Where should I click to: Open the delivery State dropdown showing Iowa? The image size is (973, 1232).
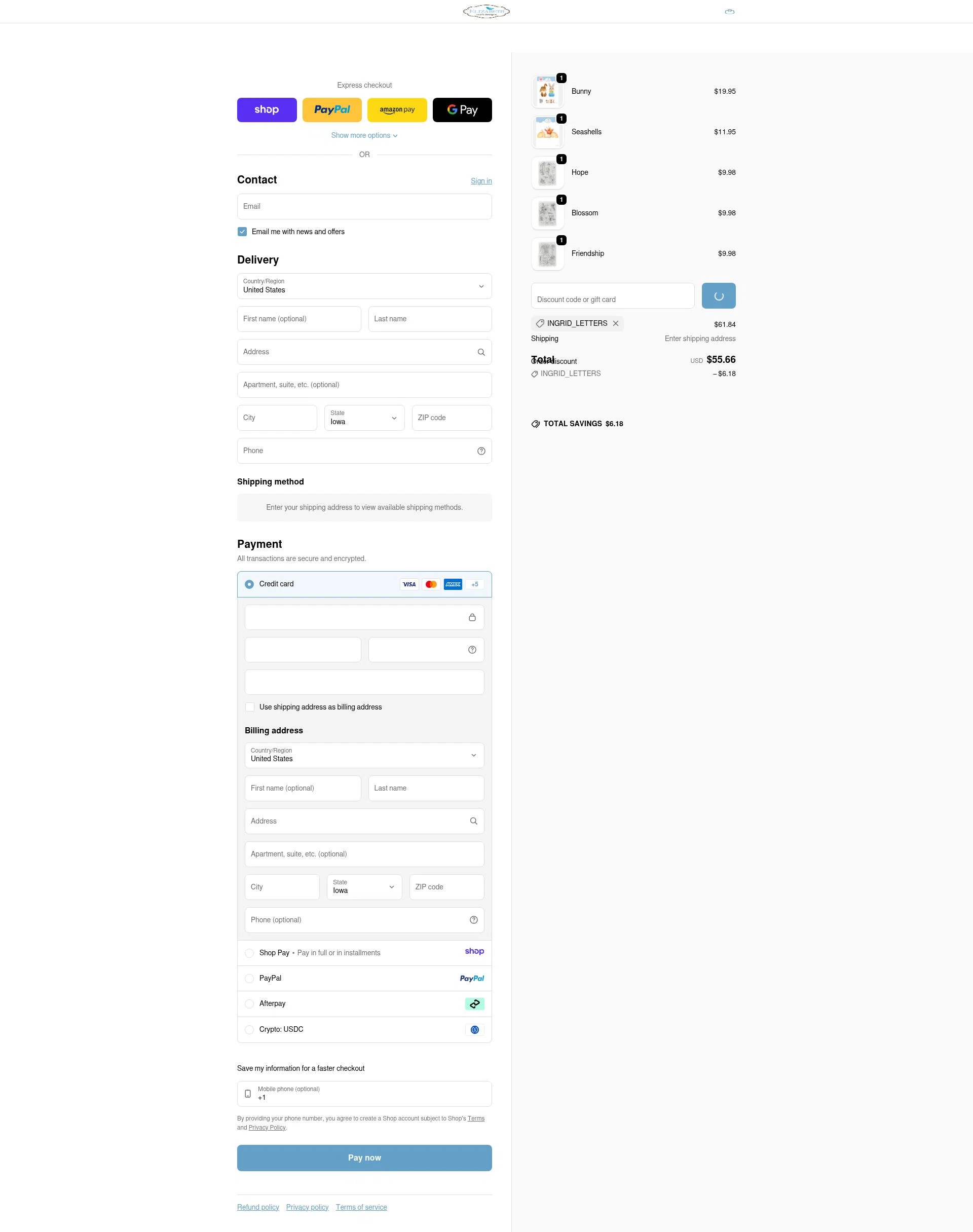(x=364, y=418)
